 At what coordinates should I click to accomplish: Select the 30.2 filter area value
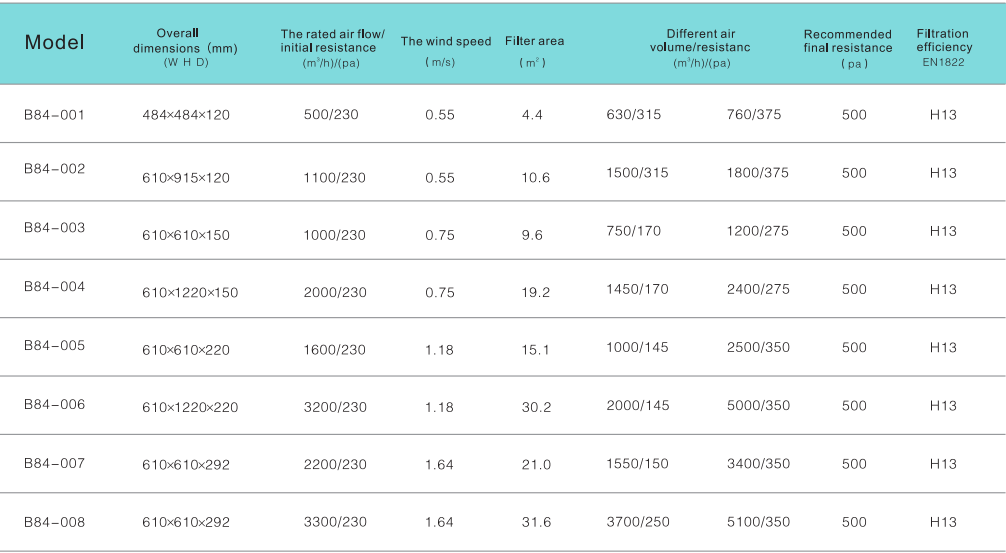tap(535, 407)
